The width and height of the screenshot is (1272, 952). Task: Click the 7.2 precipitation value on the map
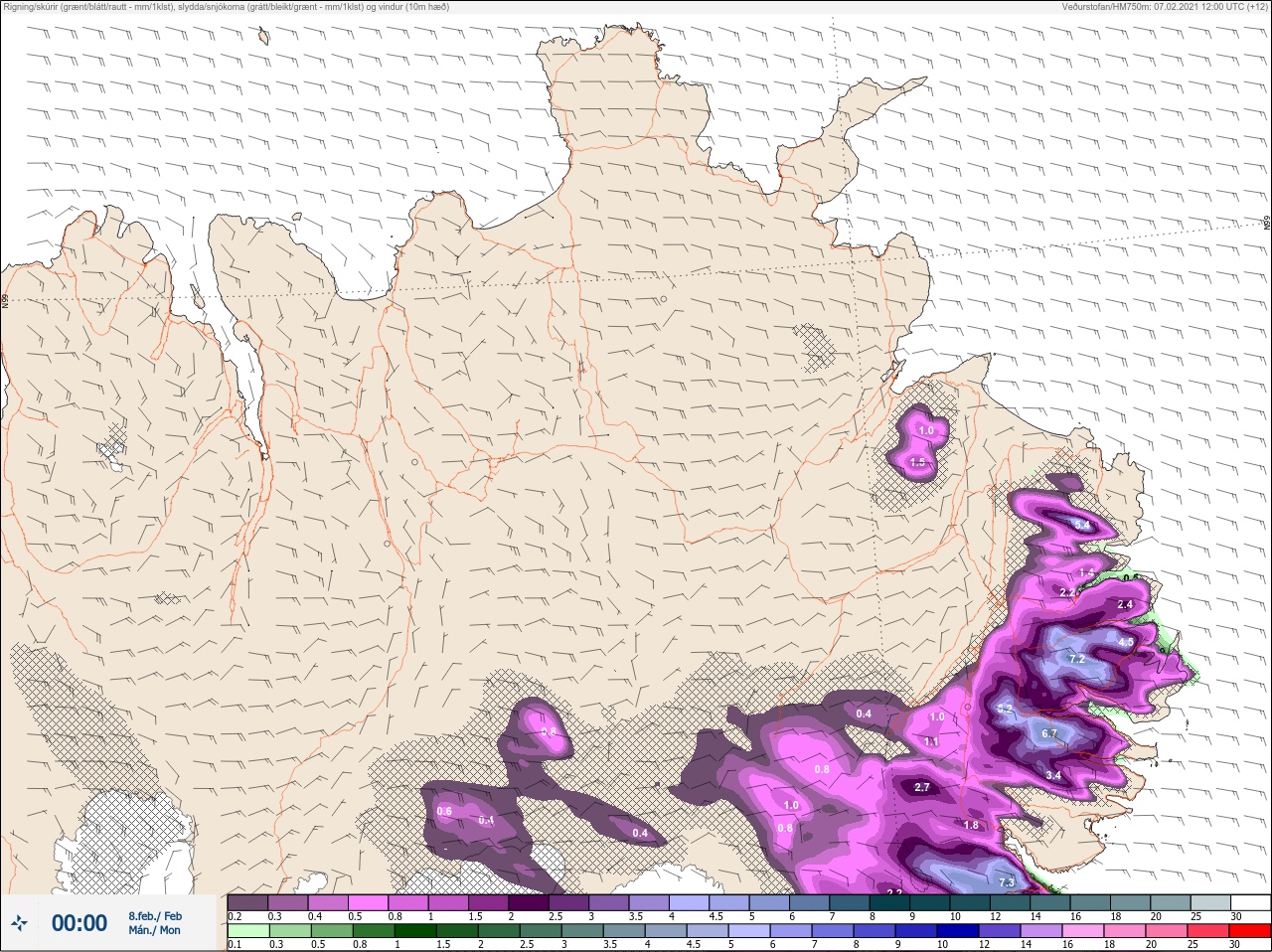tap(1076, 659)
